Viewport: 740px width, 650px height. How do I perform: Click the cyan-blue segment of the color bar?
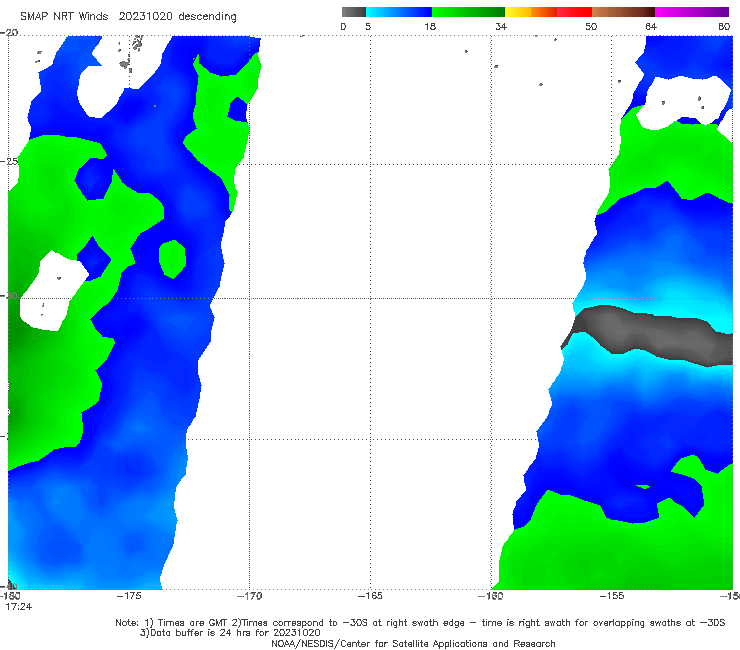point(399,12)
